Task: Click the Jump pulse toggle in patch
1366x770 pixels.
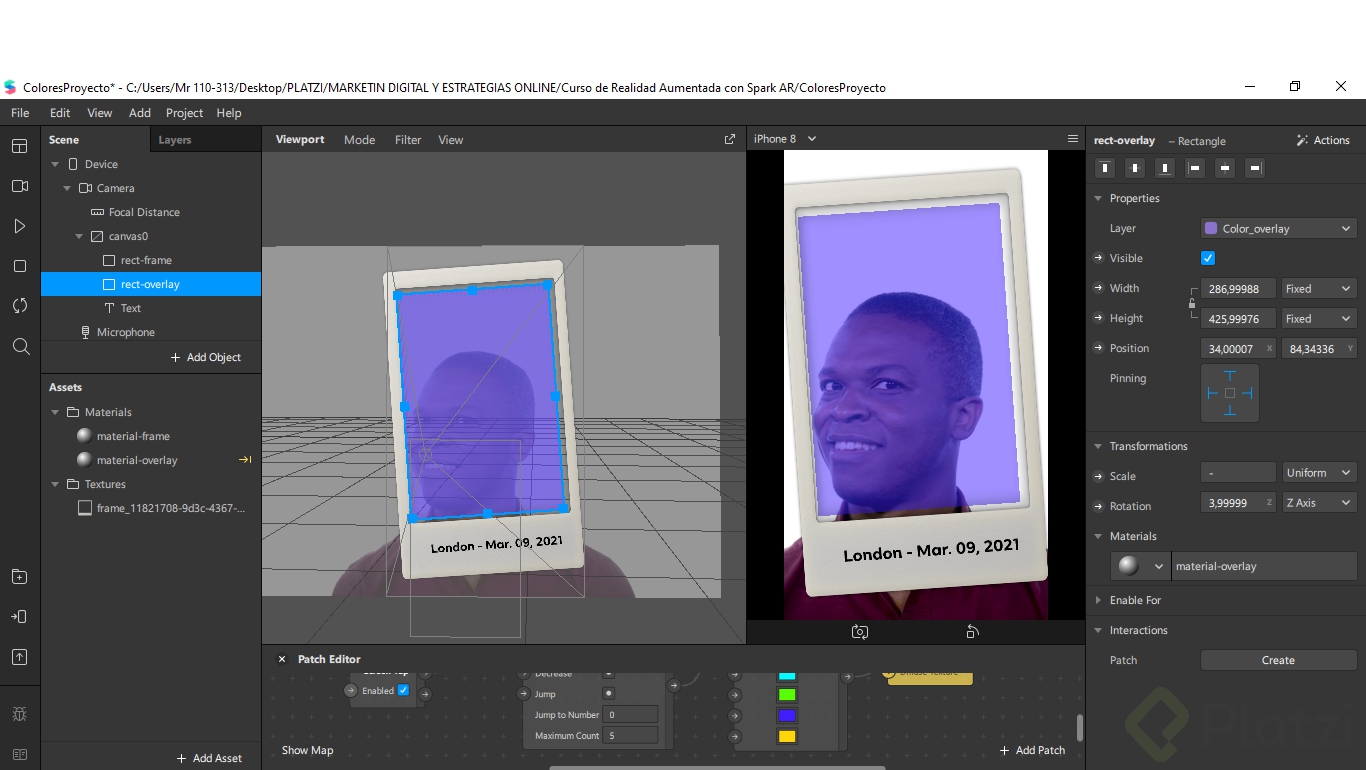Action: tap(608, 693)
